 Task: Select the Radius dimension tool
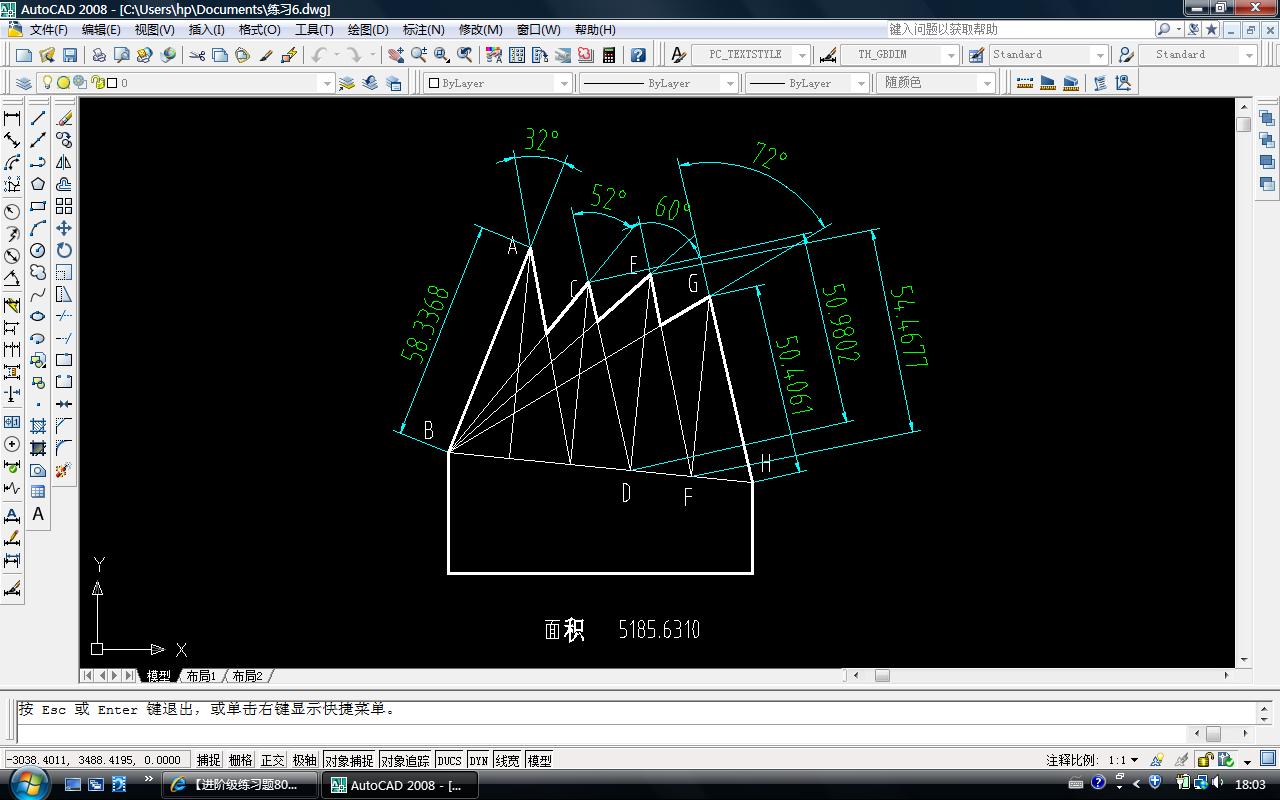click(x=12, y=212)
